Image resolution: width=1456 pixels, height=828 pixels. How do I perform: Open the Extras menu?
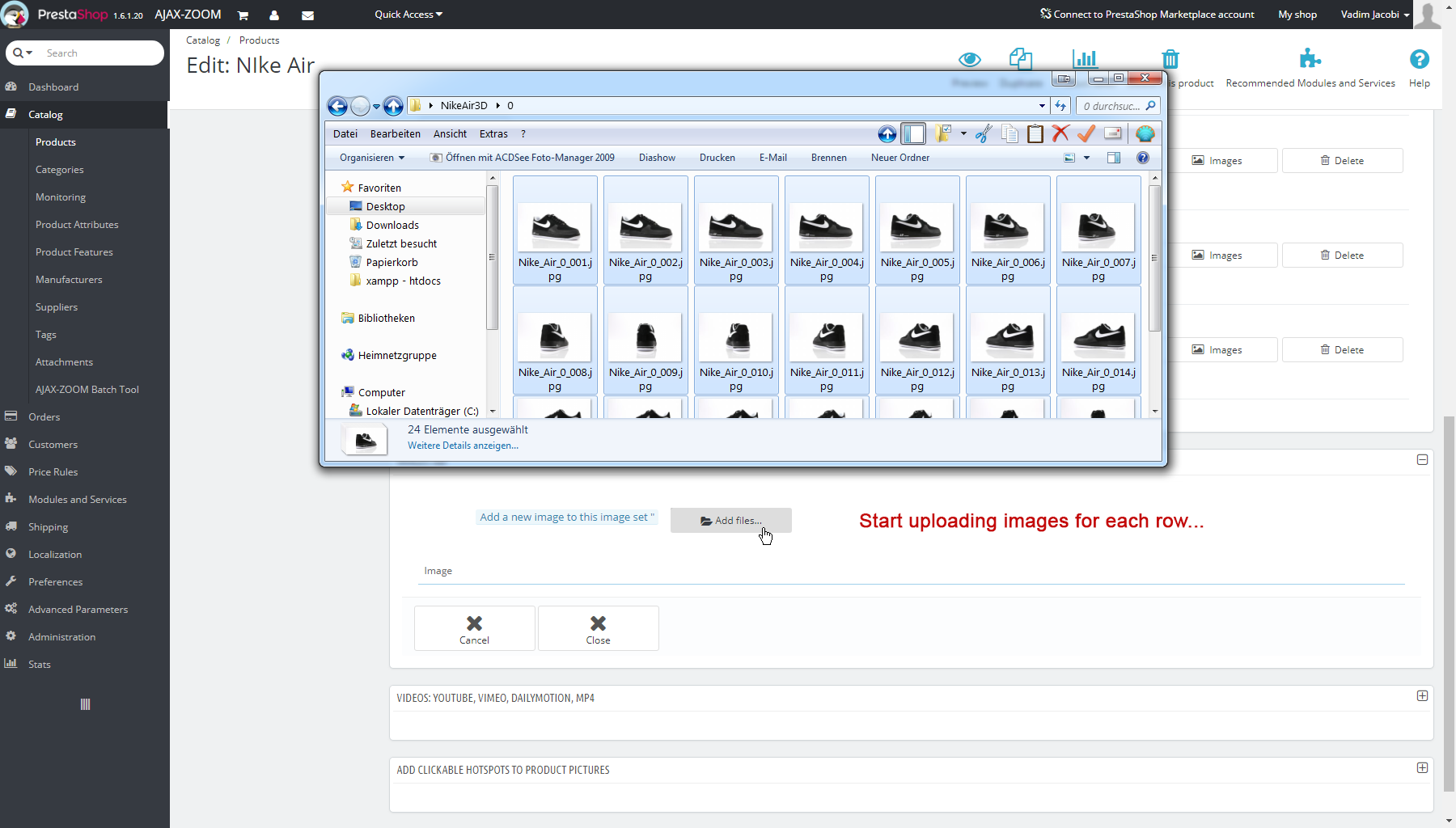(493, 134)
